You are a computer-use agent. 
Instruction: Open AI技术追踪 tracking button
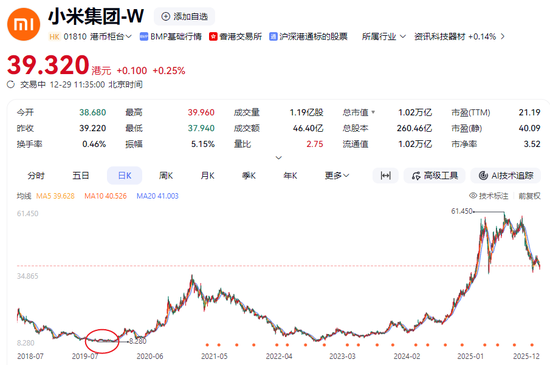506,176
